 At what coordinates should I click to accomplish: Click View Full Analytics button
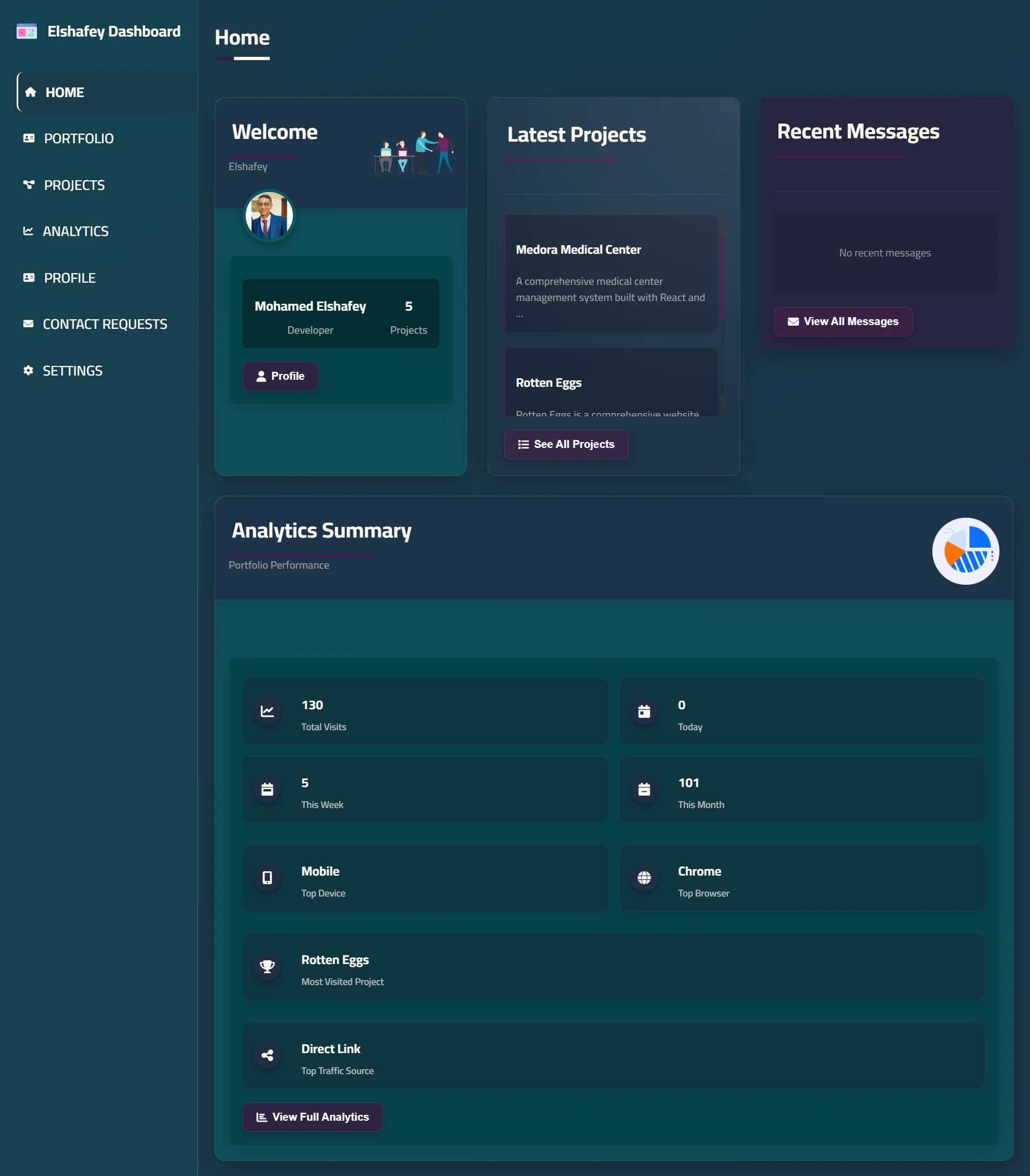click(313, 1117)
